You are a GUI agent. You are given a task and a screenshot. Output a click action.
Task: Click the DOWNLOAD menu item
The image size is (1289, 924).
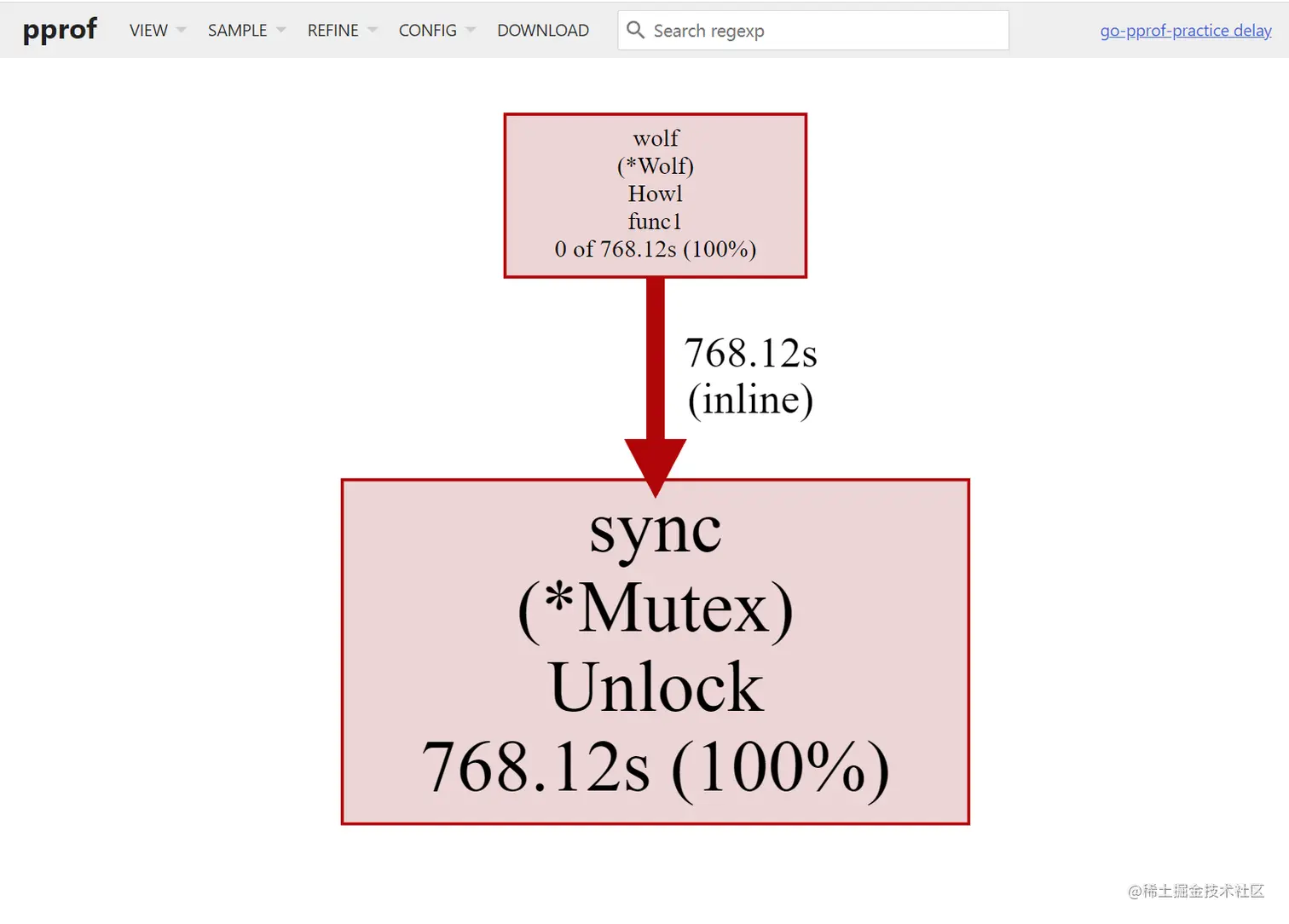click(542, 30)
